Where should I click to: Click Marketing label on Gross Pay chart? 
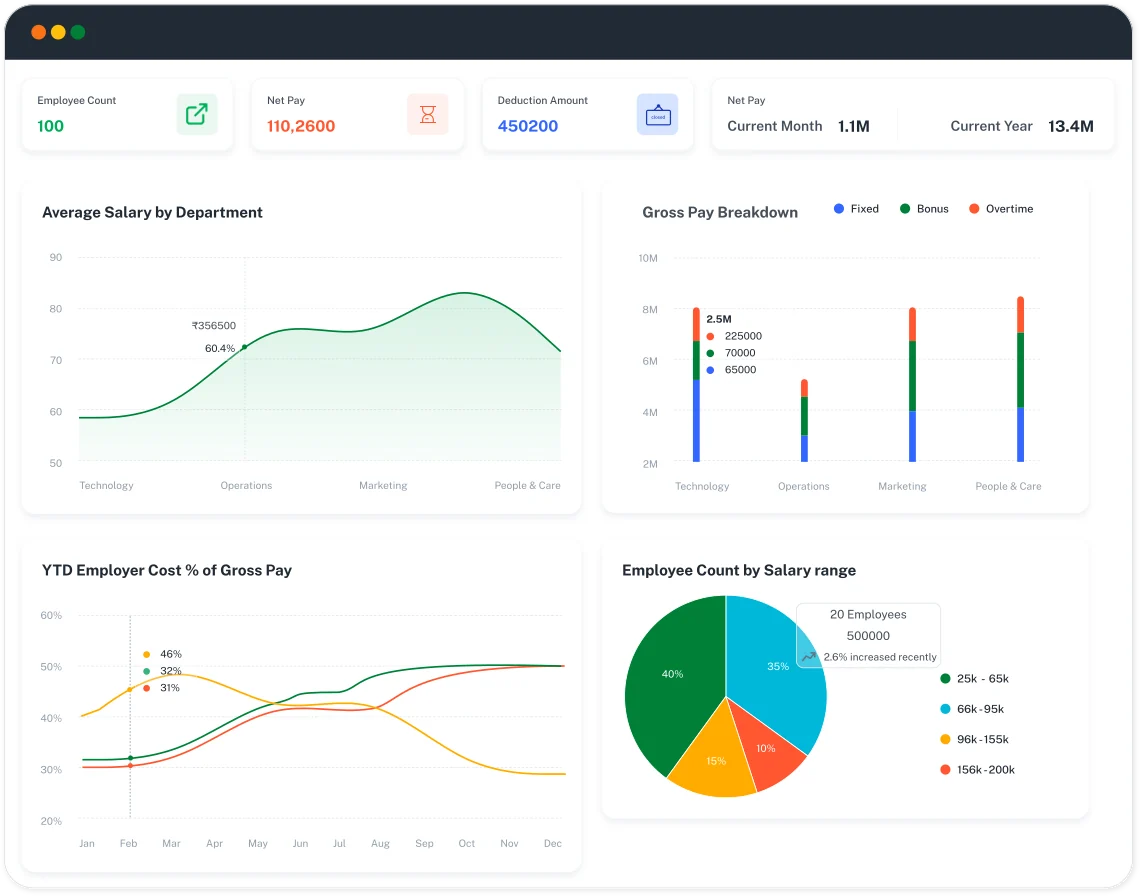click(x=902, y=487)
